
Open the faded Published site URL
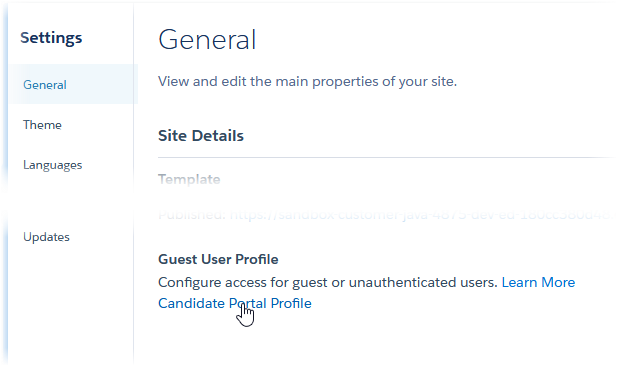[x=421, y=215]
